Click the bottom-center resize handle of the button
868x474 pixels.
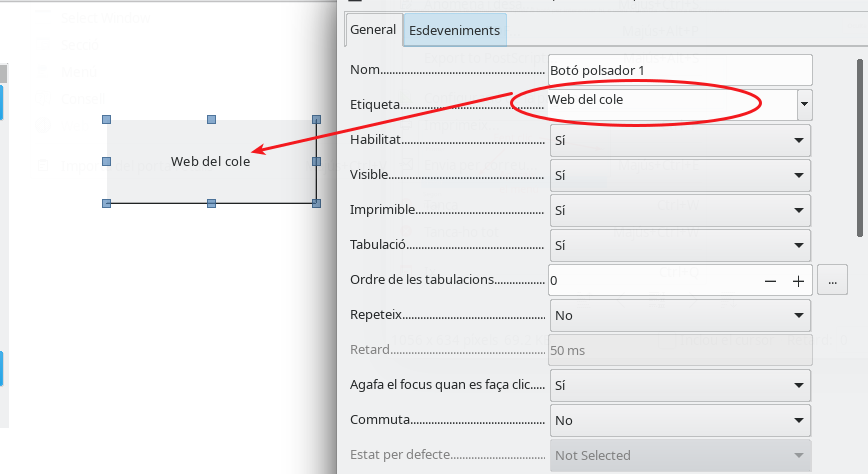(211, 203)
